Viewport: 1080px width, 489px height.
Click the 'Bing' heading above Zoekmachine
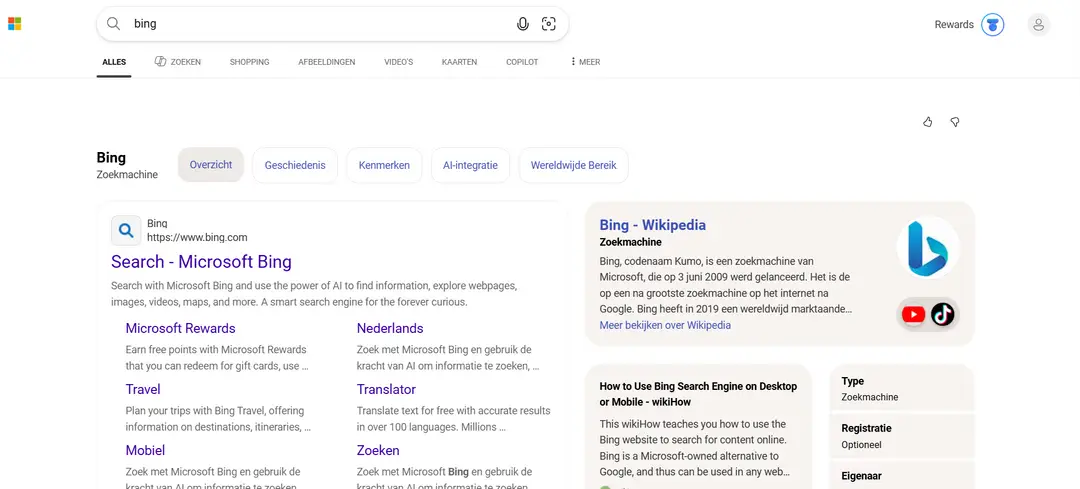[111, 158]
